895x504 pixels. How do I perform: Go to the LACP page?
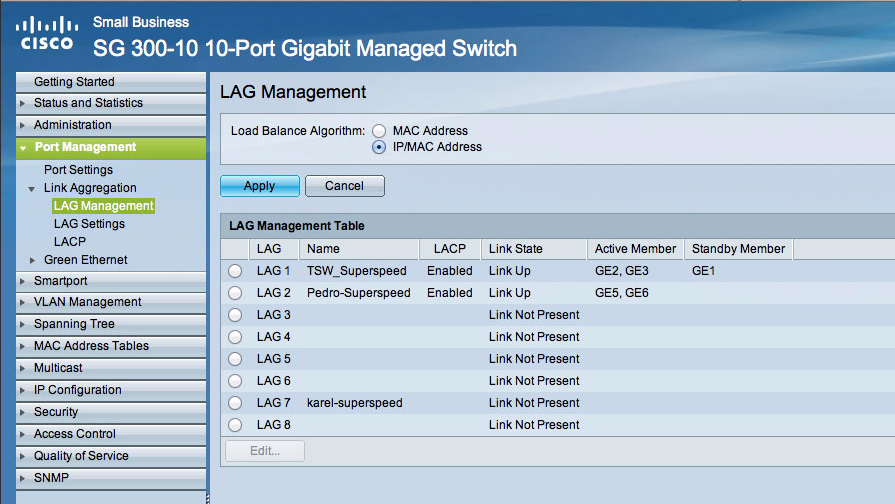point(70,242)
